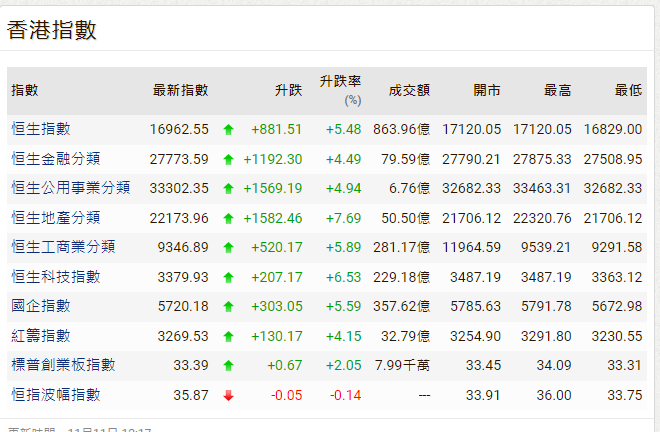Viewport: 660px width, 432px height.
Task: Click the green up arrow for 恒生指數
Action: coord(228,129)
